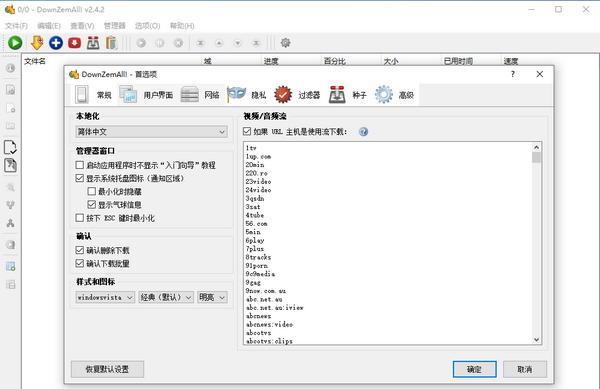Click the blue help icon beside URL host option
The height and width of the screenshot is (389, 600).
click(364, 132)
